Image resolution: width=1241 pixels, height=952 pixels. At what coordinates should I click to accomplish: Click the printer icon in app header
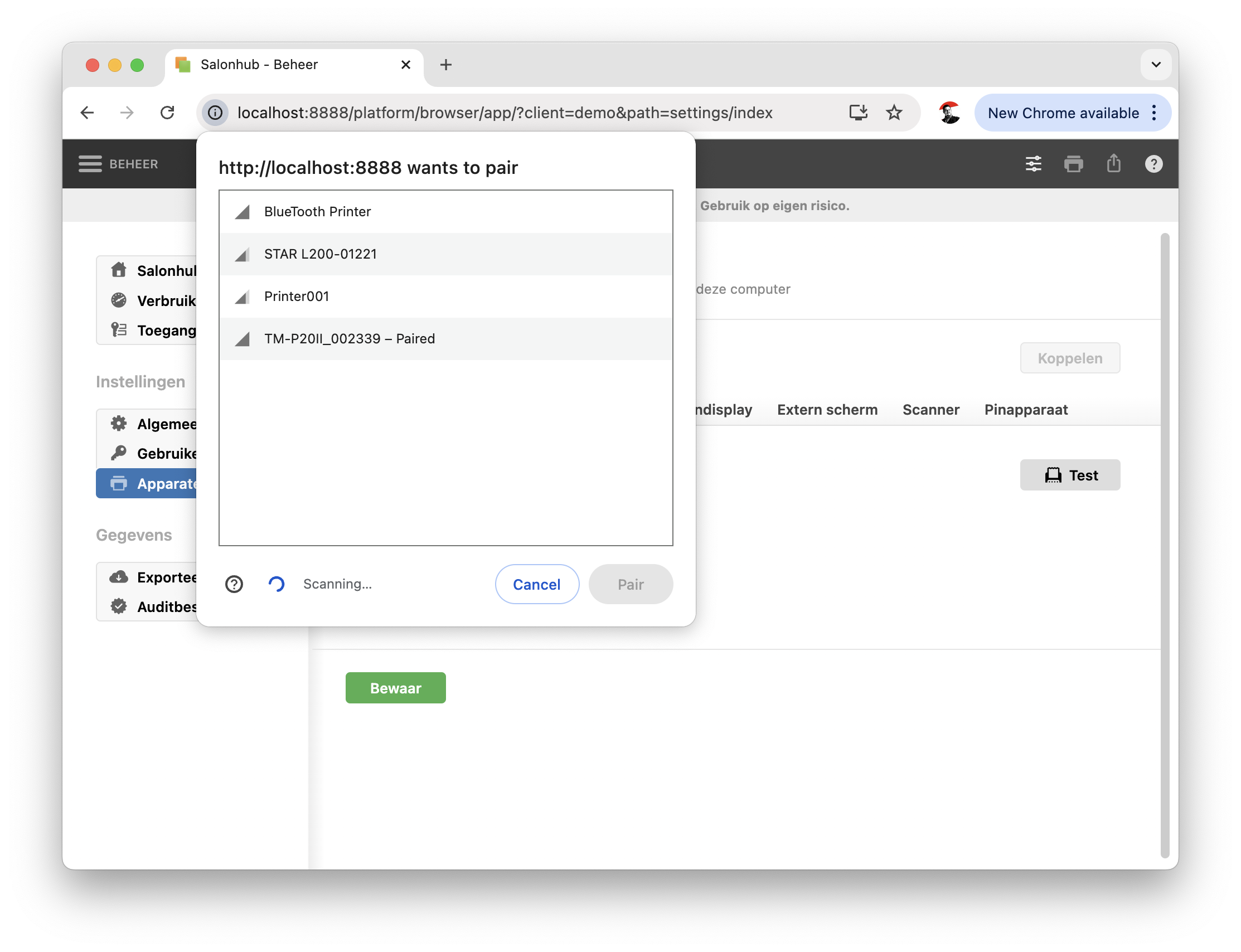[x=1073, y=164]
